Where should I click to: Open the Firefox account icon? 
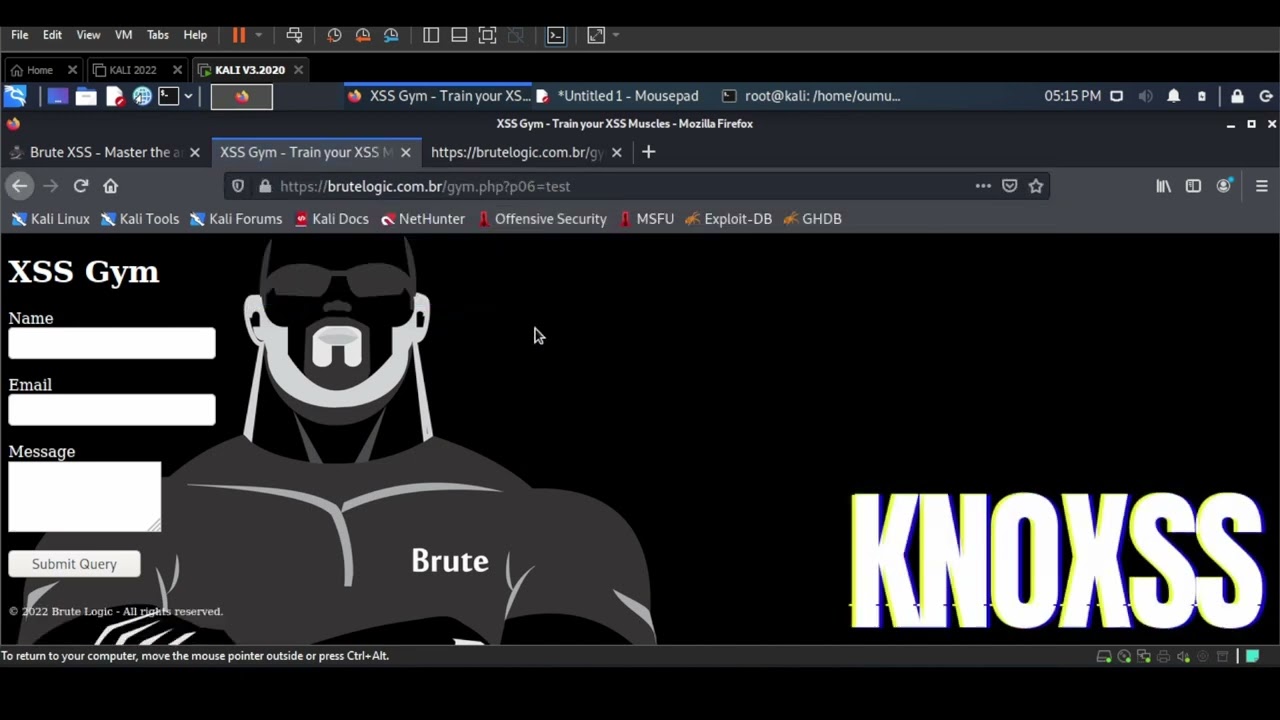pos(1224,186)
